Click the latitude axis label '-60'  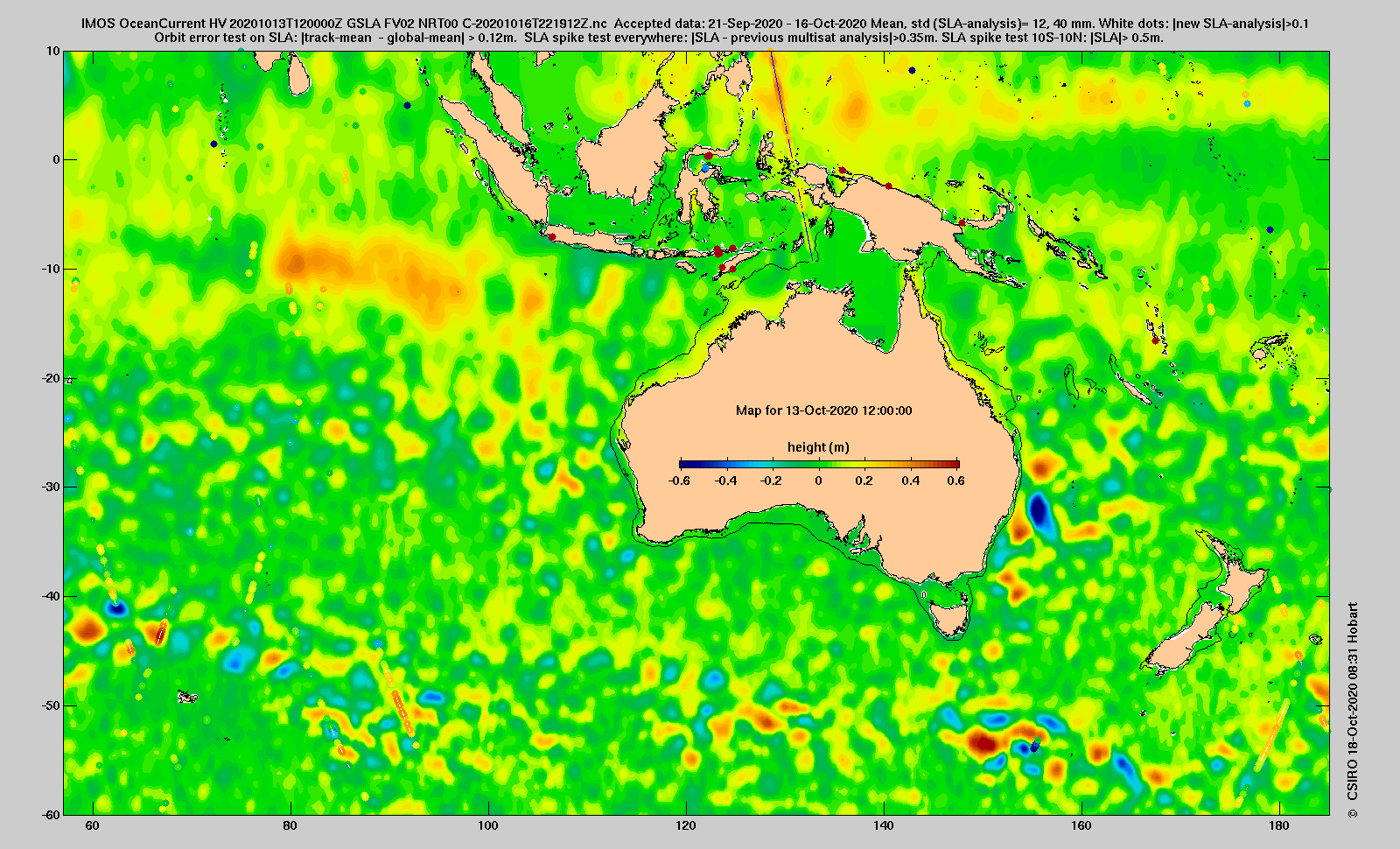click(x=52, y=814)
